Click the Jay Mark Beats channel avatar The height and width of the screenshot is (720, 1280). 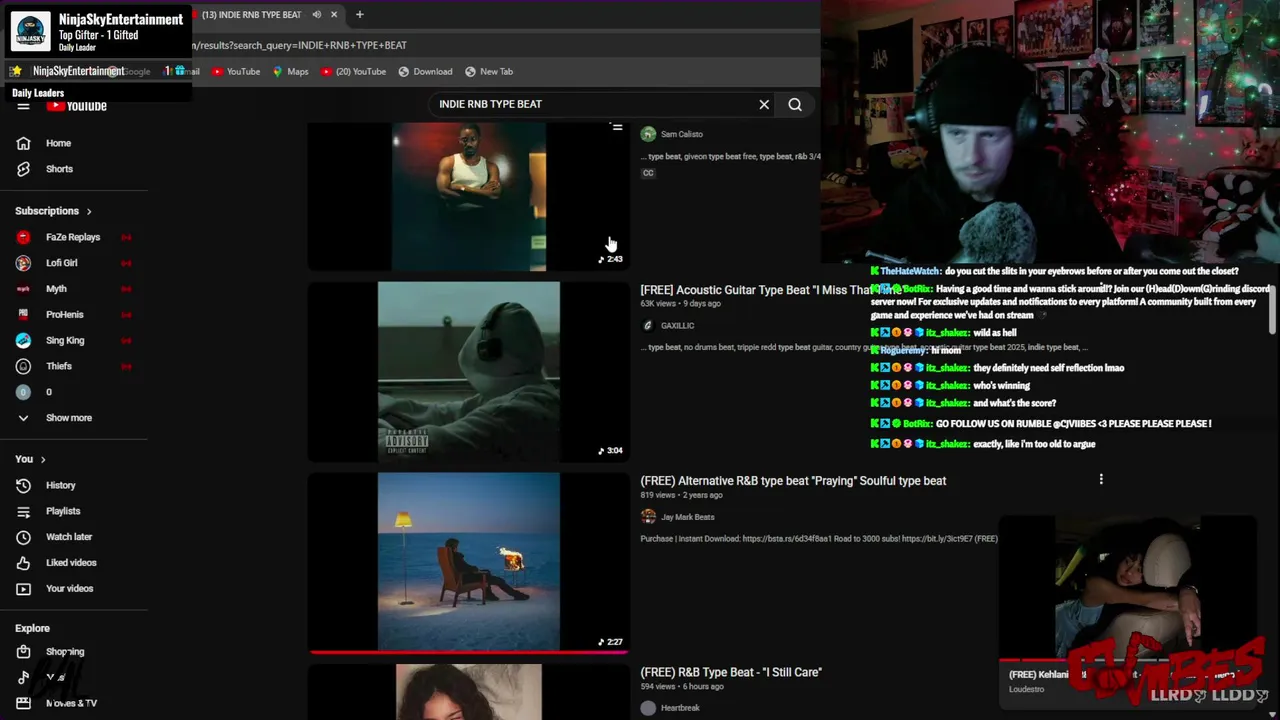click(x=648, y=517)
